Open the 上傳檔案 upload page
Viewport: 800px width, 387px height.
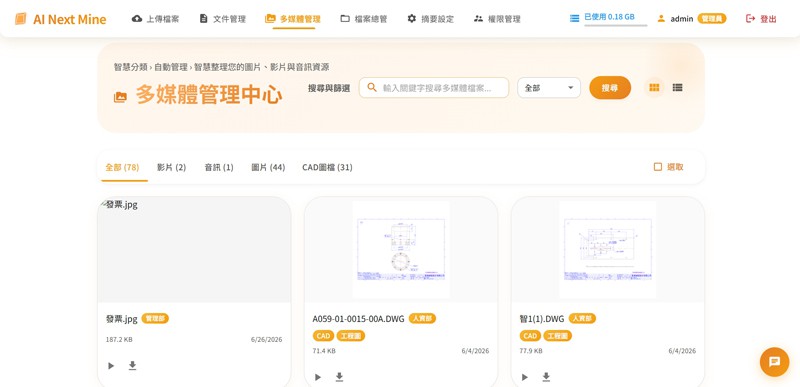tap(156, 19)
